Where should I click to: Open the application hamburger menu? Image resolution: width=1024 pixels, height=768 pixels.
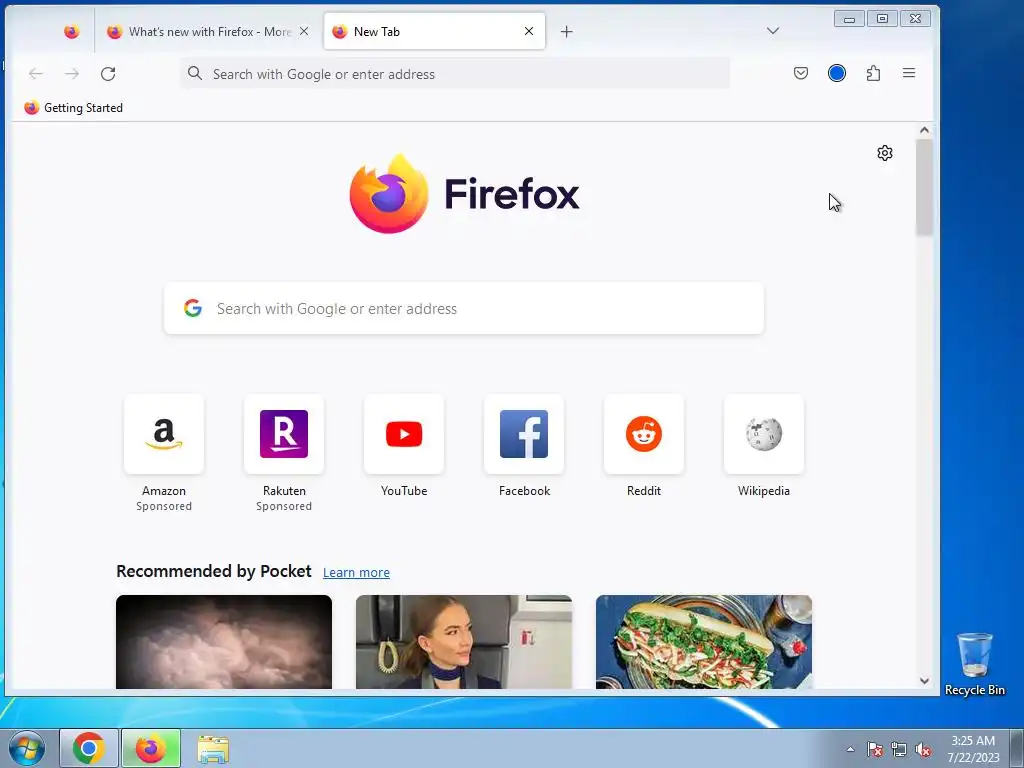pos(909,73)
